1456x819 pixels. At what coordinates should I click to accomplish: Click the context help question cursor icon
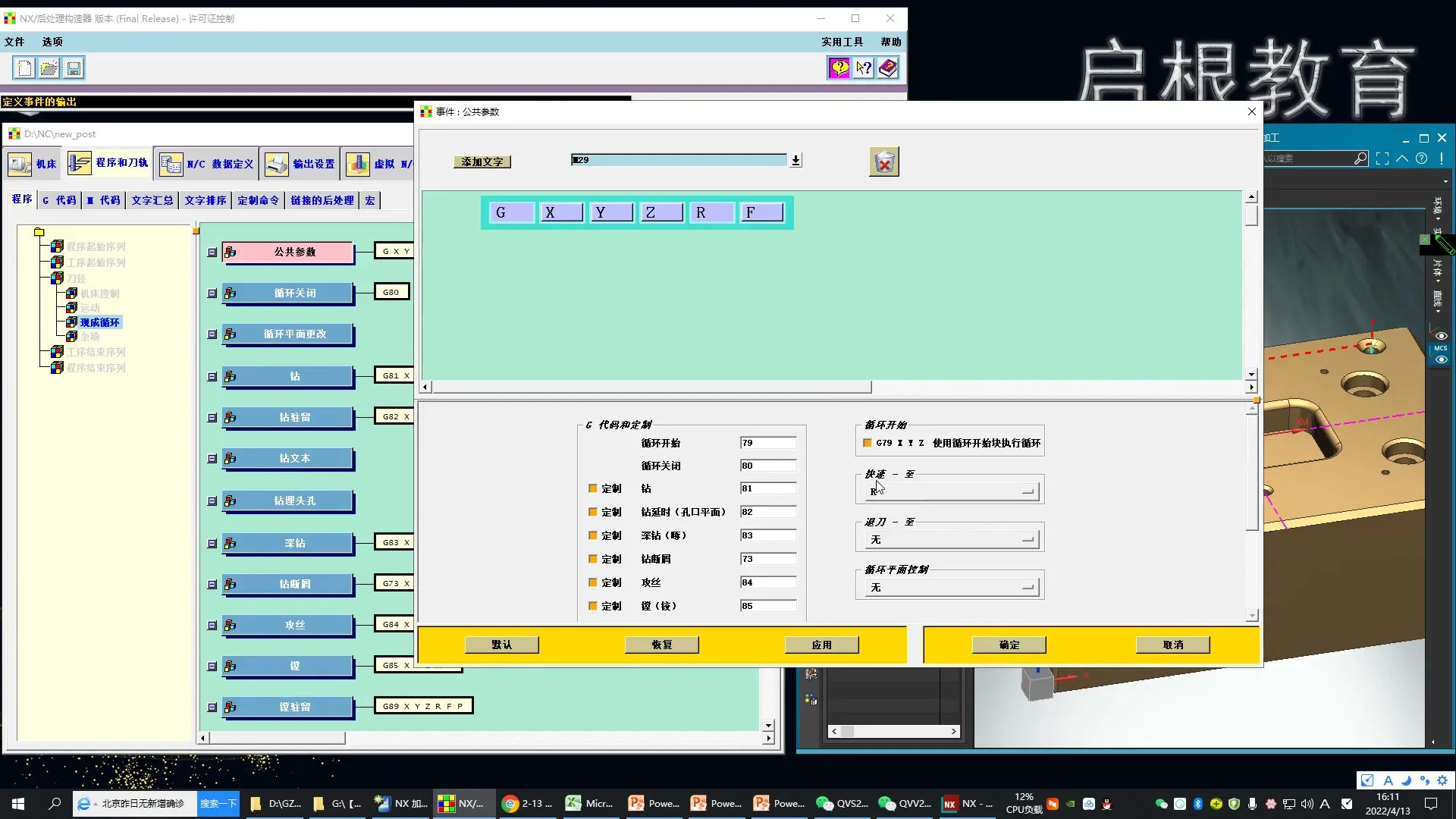tap(864, 68)
